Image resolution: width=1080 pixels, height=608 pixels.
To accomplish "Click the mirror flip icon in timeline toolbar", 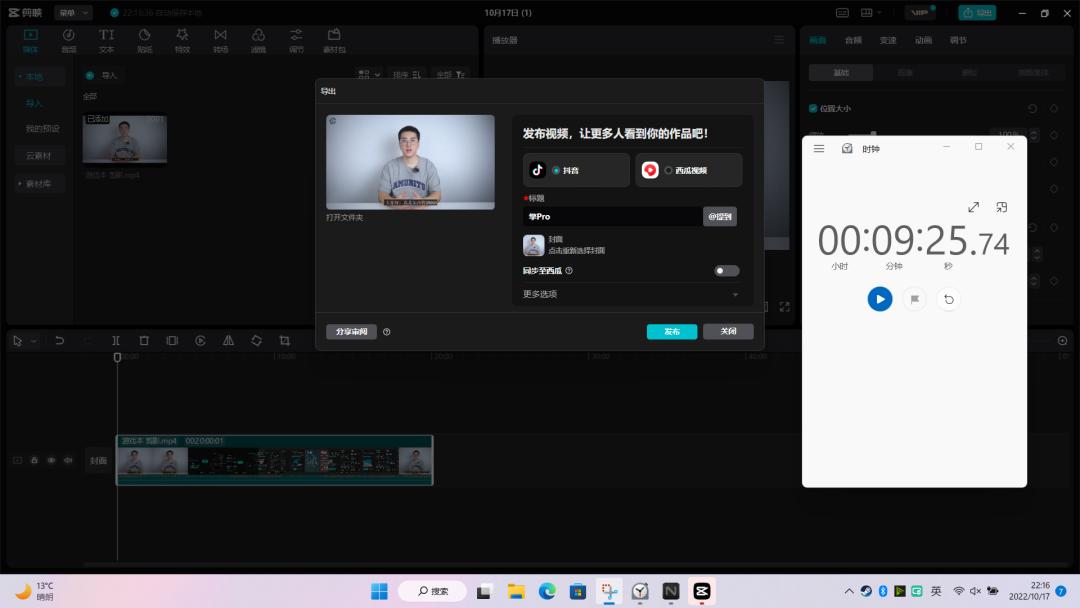I will (228, 340).
